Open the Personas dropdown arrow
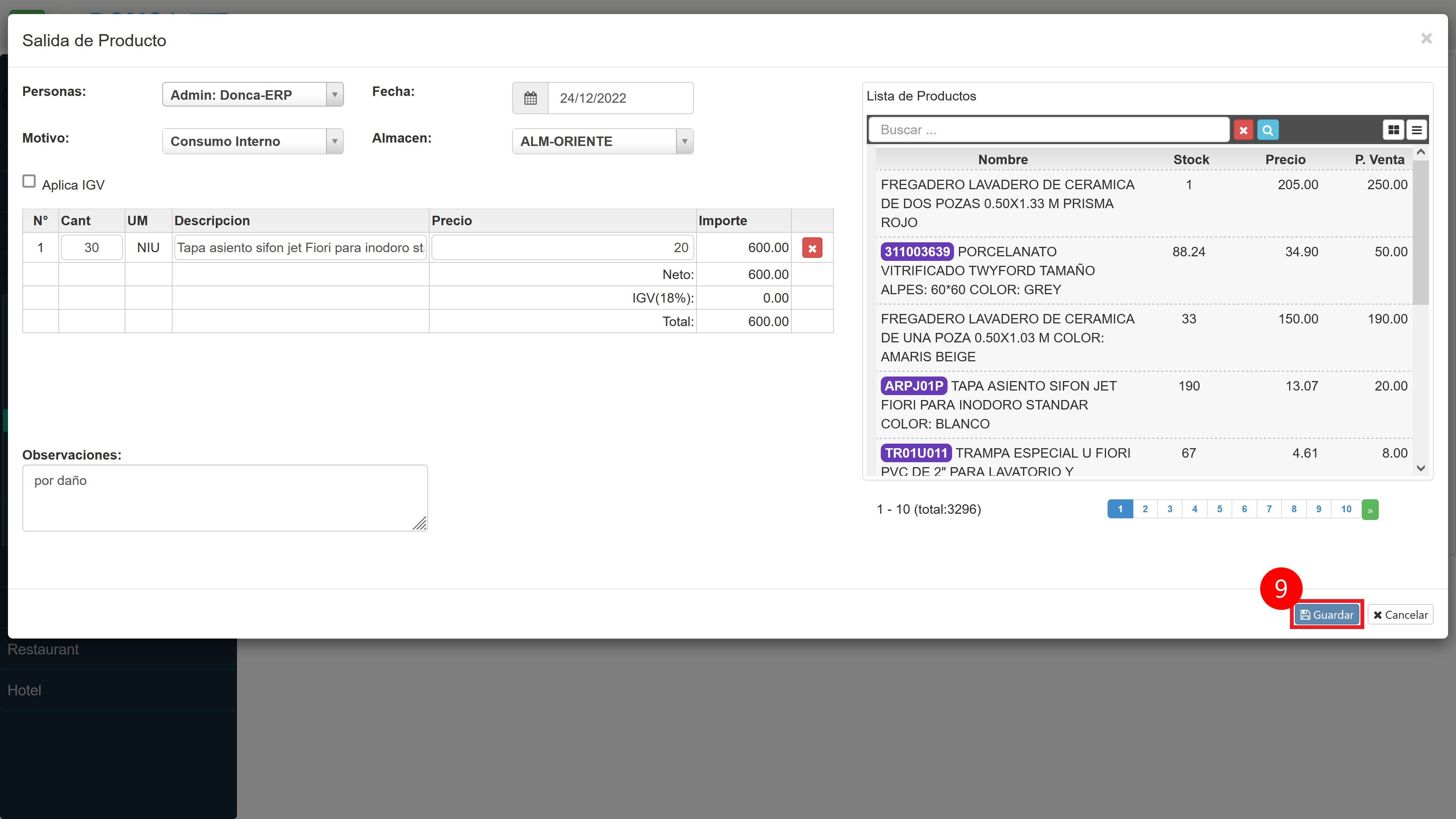 click(334, 94)
